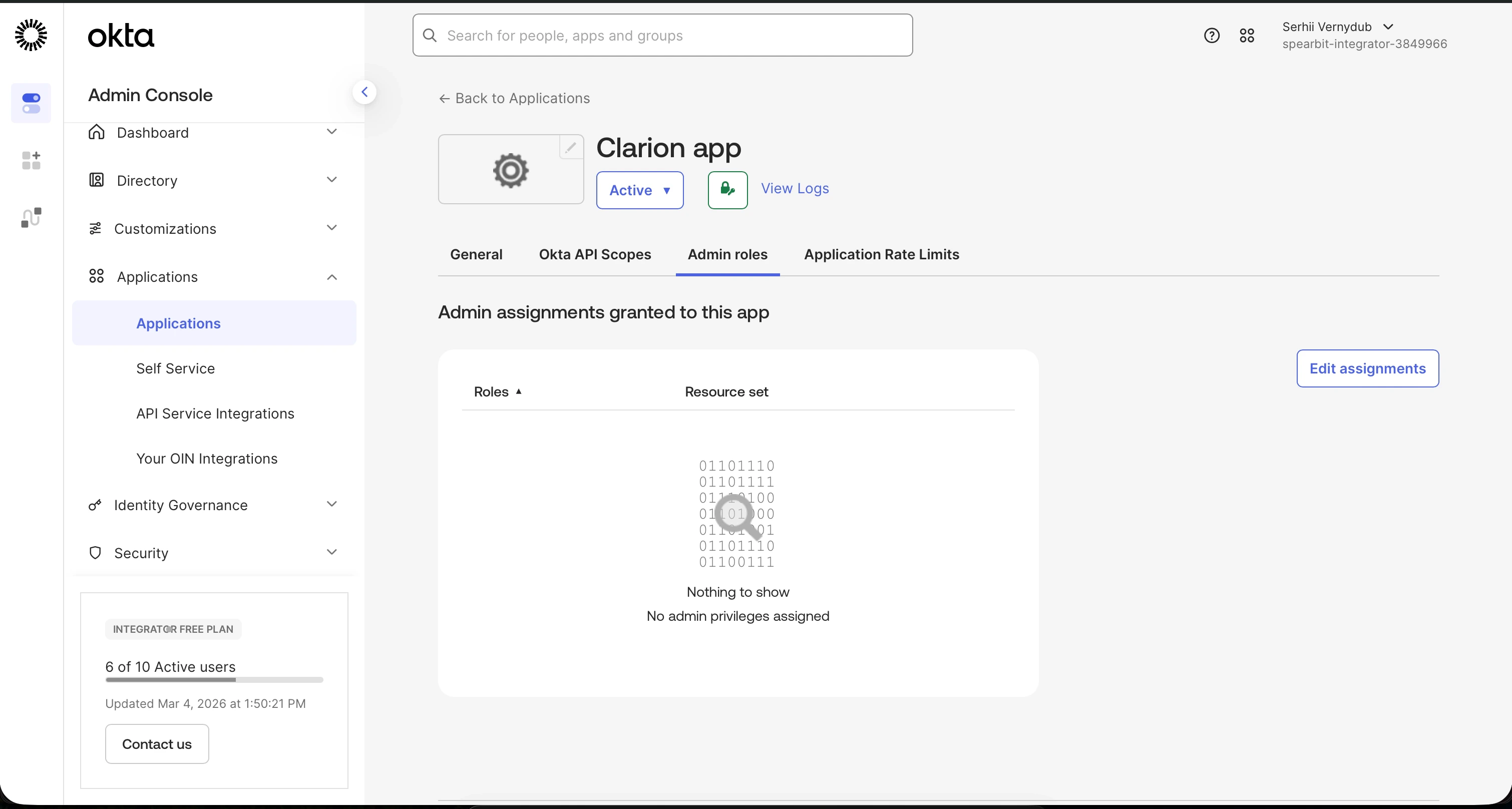The image size is (1512, 809).
Task: Click the pencil icon to edit app logo
Action: tap(571, 147)
